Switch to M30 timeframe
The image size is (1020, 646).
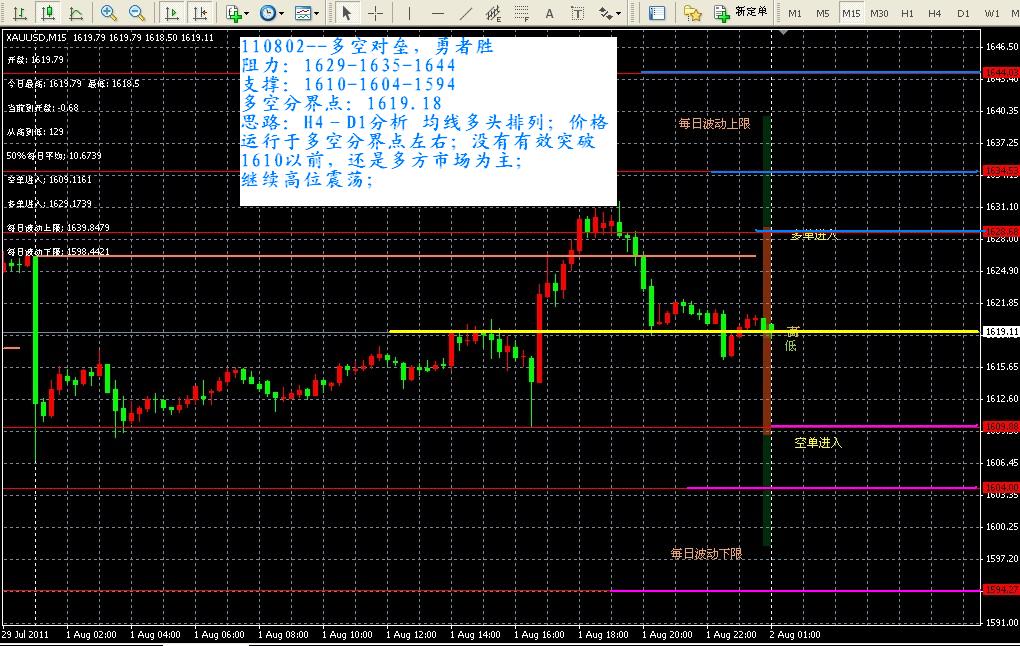(x=879, y=13)
